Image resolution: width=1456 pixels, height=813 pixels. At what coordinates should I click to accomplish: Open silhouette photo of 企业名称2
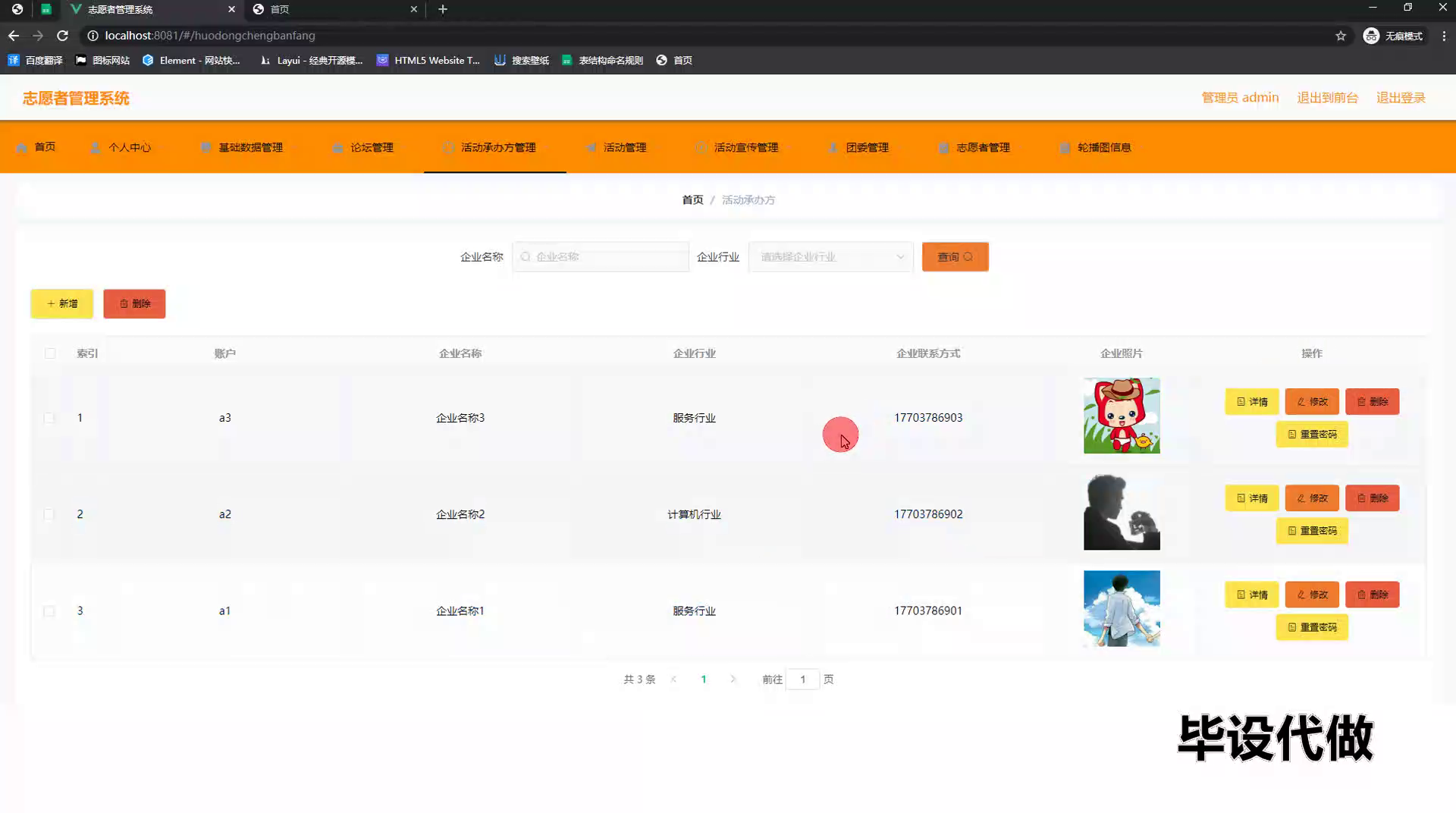[1122, 512]
